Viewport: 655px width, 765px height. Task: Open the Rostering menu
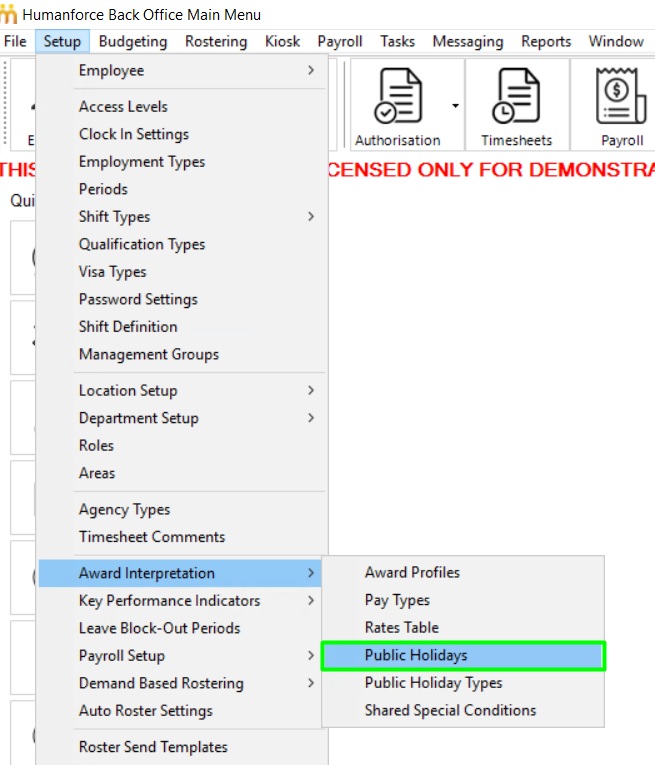(x=216, y=41)
